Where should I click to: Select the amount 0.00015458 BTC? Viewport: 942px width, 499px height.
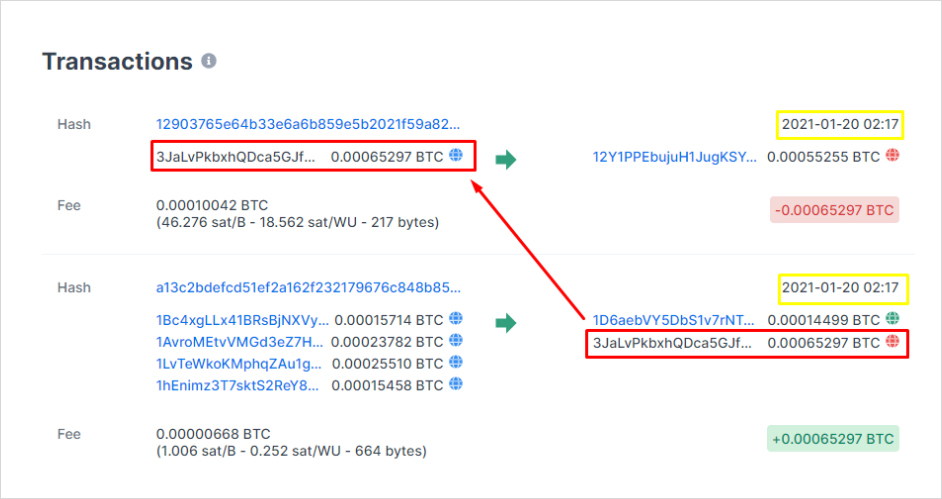coord(387,385)
